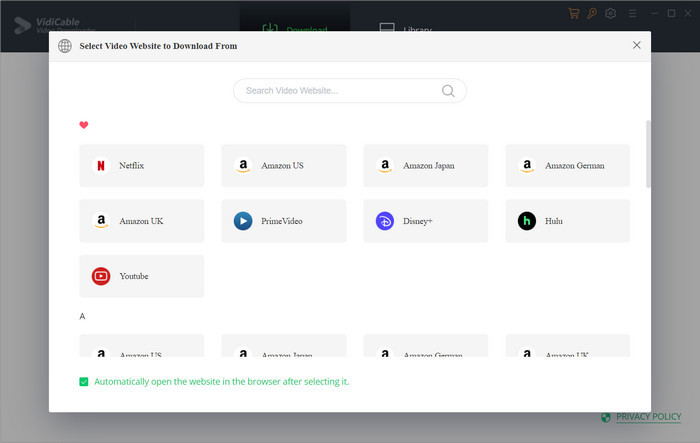Close the Select Video Website dialog
700x443 pixels.
point(637,45)
